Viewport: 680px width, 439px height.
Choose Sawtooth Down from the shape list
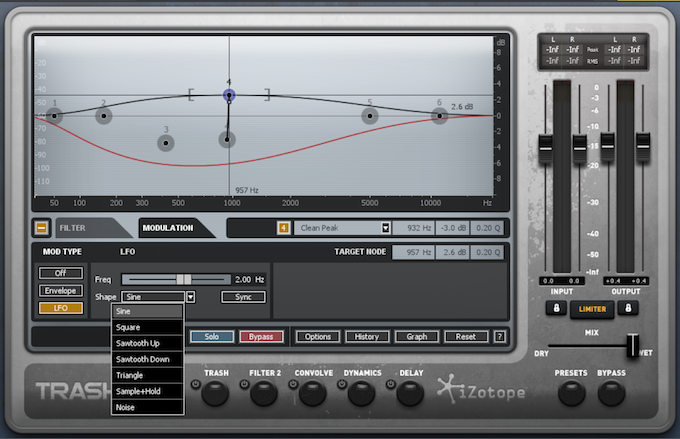coord(147,359)
